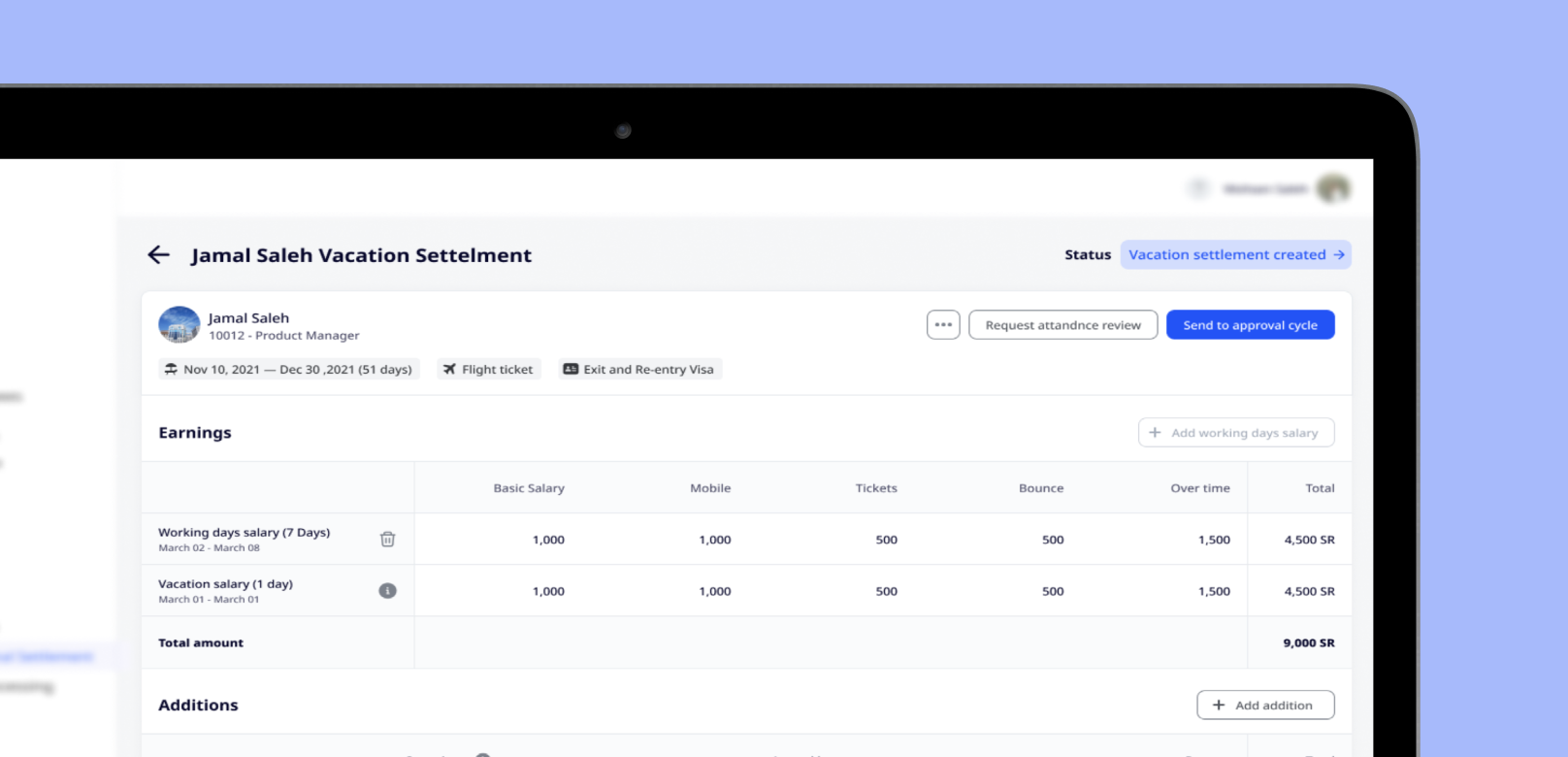Screen dimensions: 1568x757
Task: Click the Add addition button
Action: coord(1264,706)
